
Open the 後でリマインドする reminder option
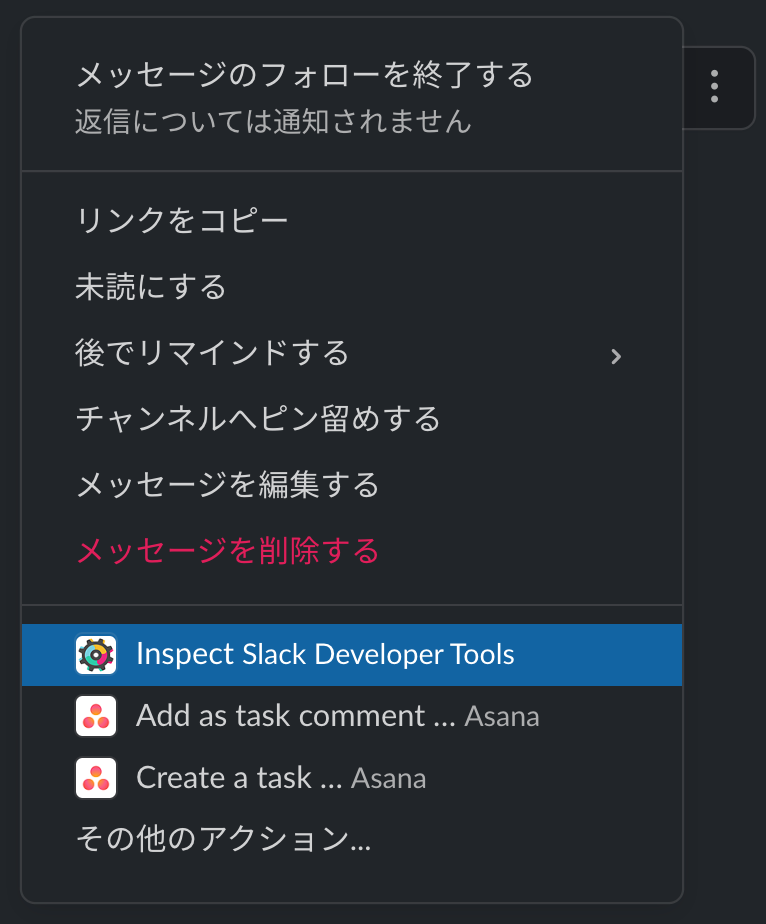(x=212, y=353)
